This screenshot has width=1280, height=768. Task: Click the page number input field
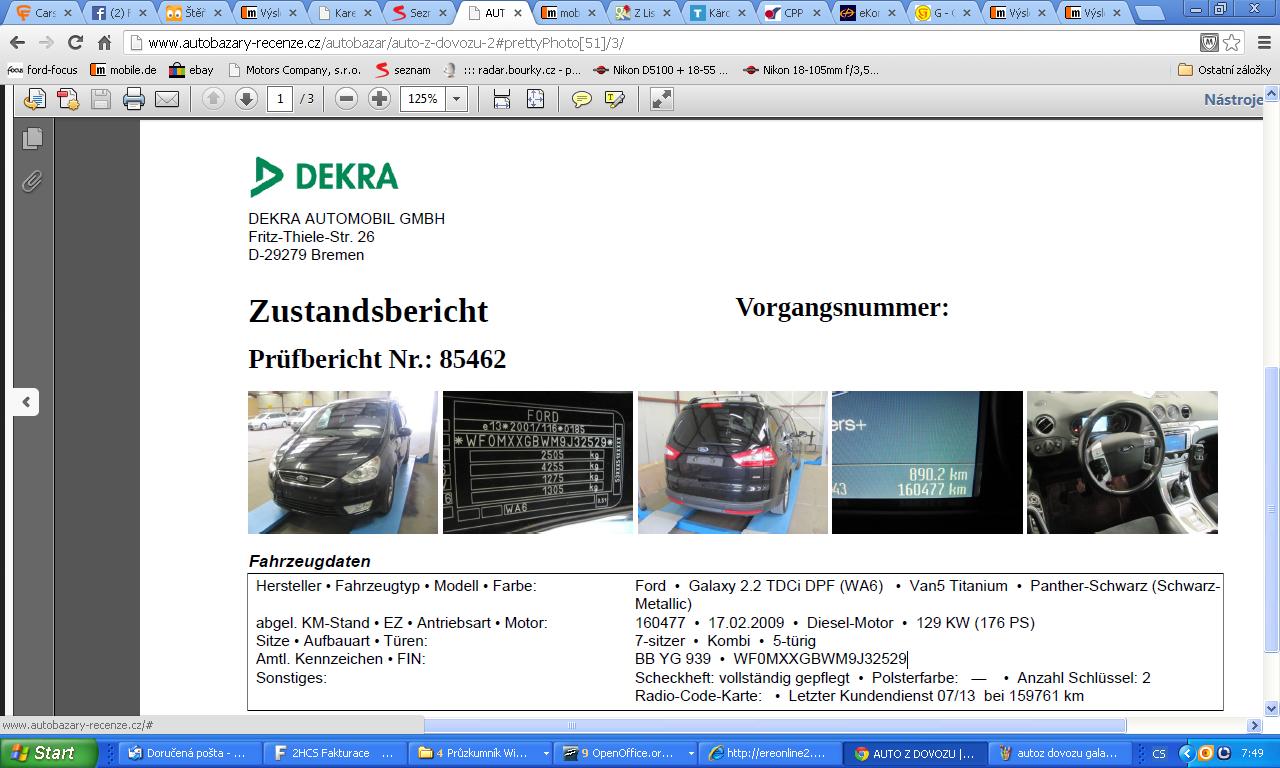point(280,99)
